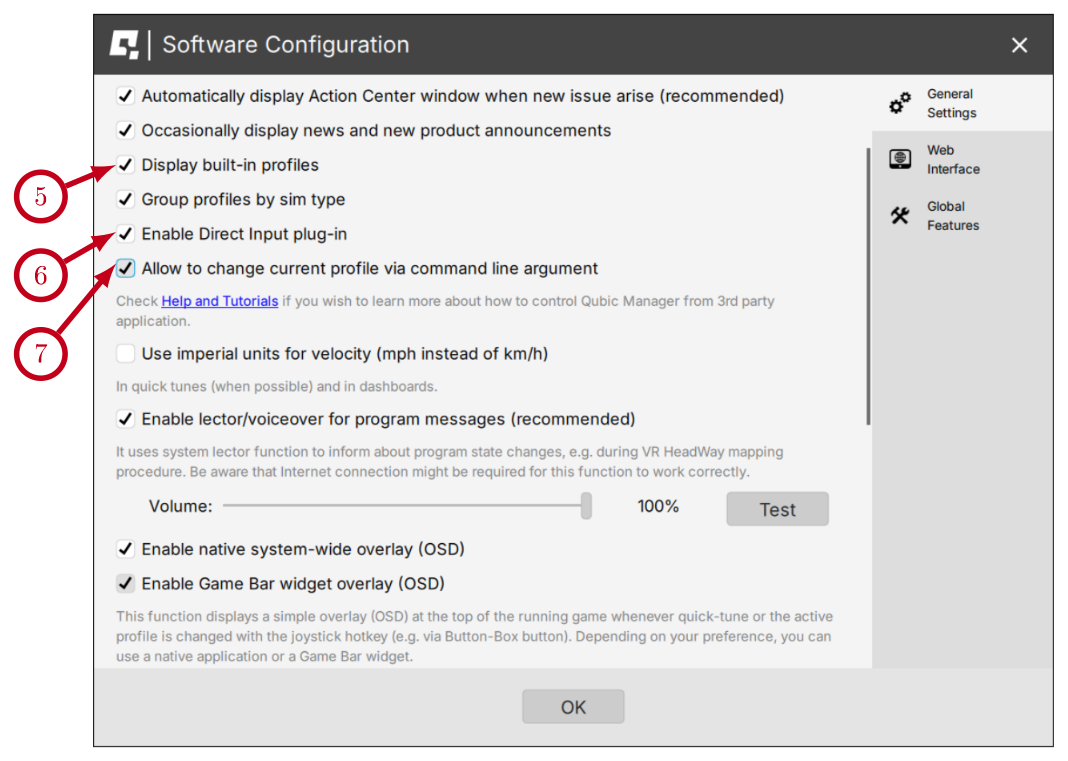Screen dimensions: 1068x761
Task: Toggle Group profiles by sim type
Action: (126, 199)
